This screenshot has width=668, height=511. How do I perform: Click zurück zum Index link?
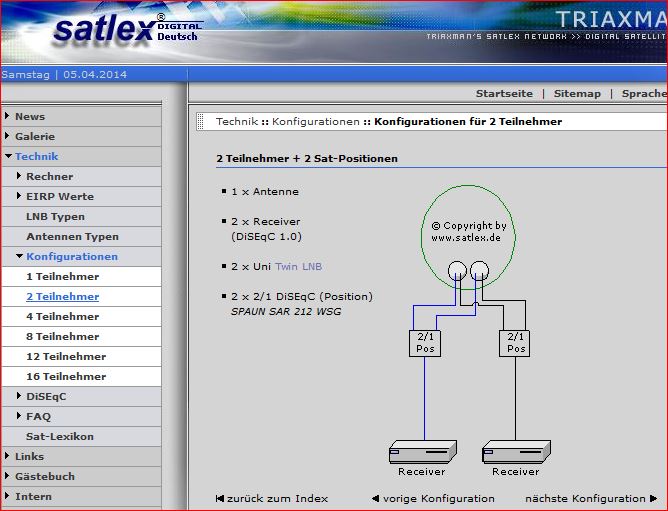tap(277, 498)
